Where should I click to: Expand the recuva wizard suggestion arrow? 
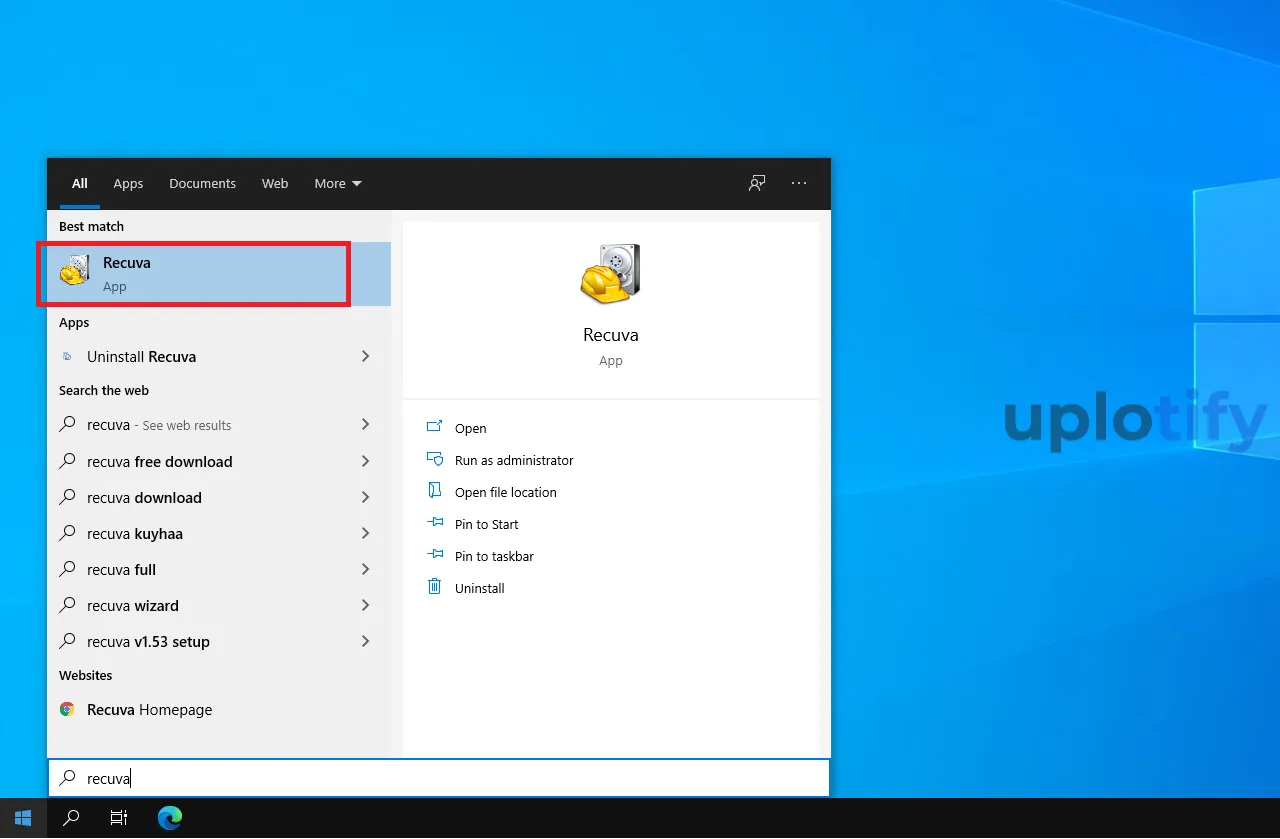coord(365,605)
